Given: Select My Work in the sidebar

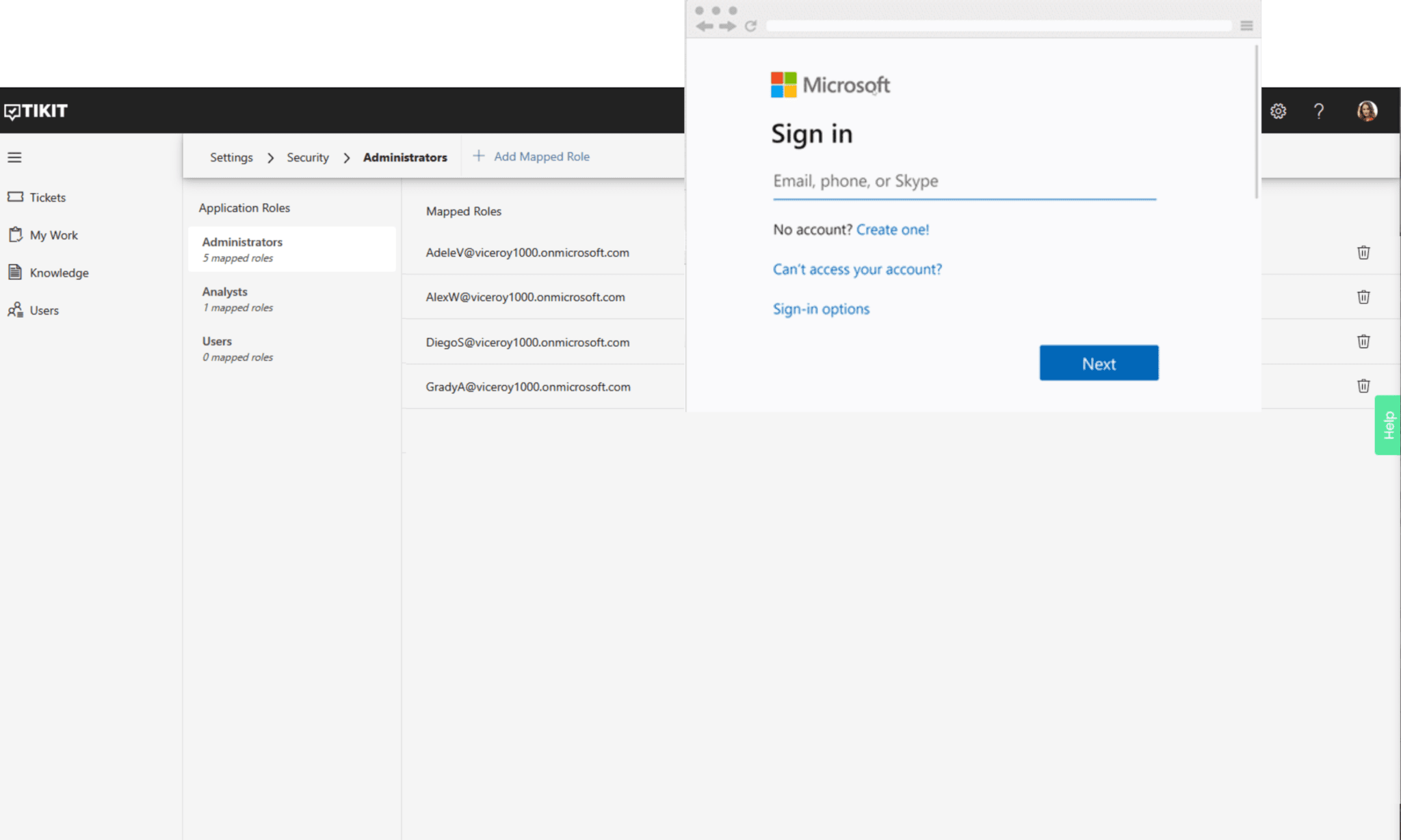Looking at the screenshot, I should pos(53,235).
